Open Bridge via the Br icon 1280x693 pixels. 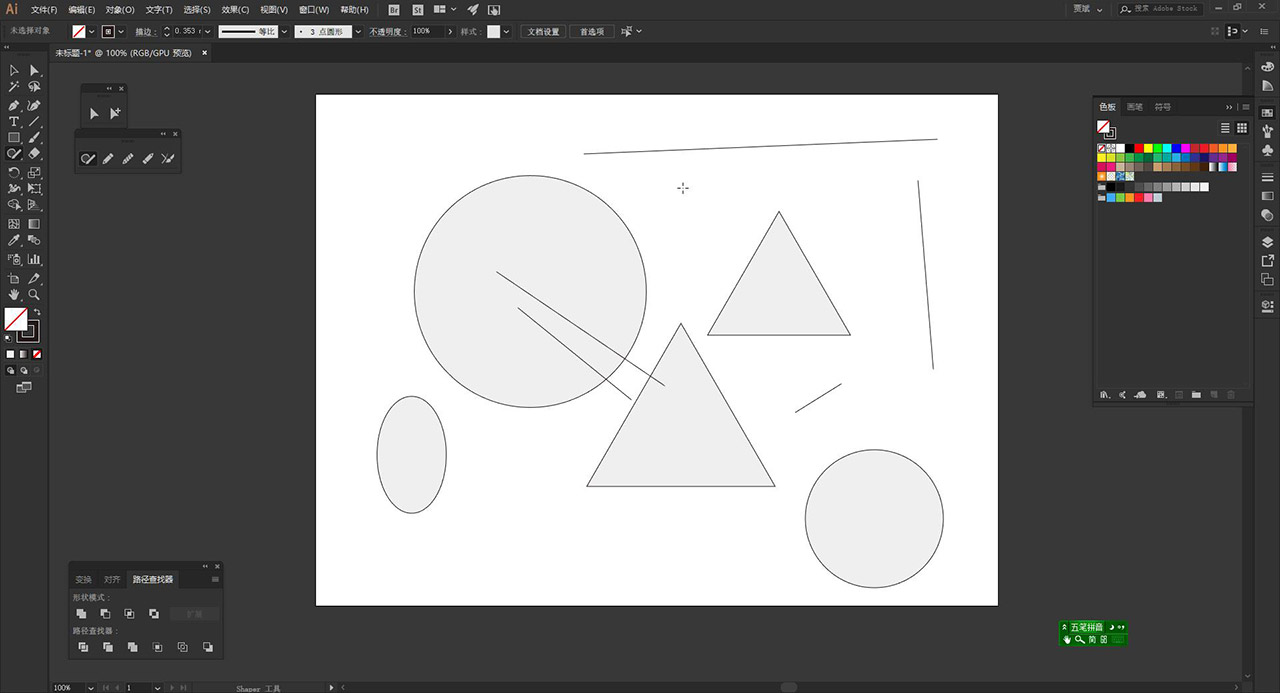click(x=393, y=9)
